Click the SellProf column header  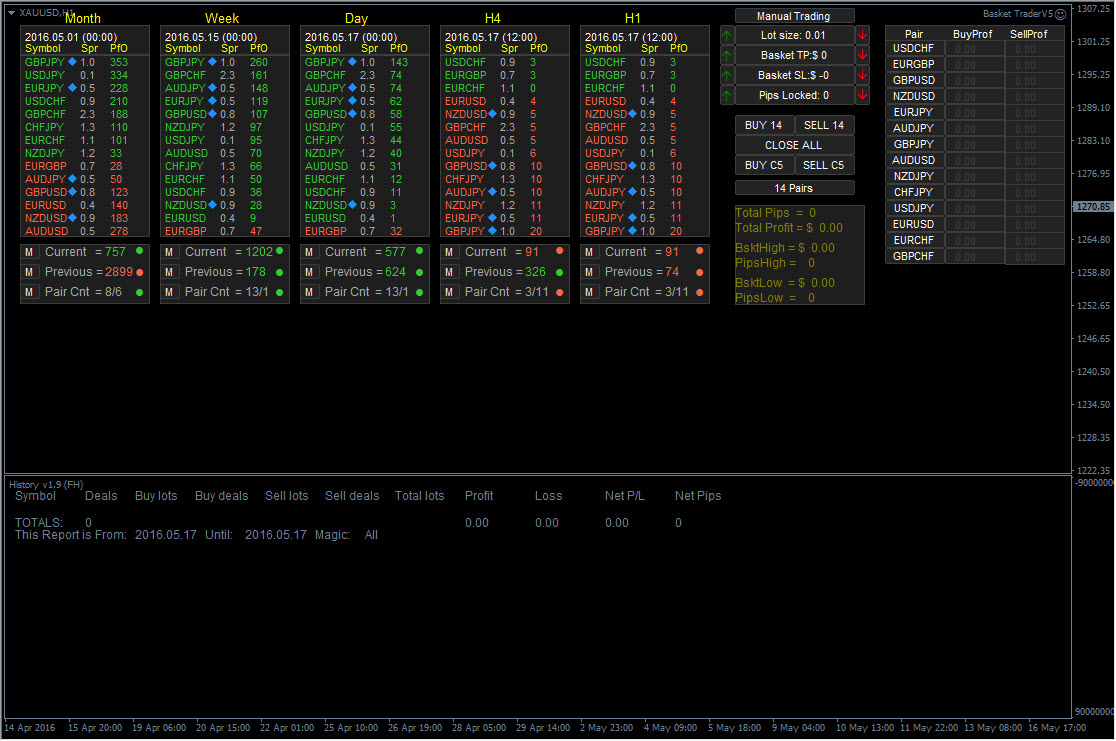(1029, 34)
